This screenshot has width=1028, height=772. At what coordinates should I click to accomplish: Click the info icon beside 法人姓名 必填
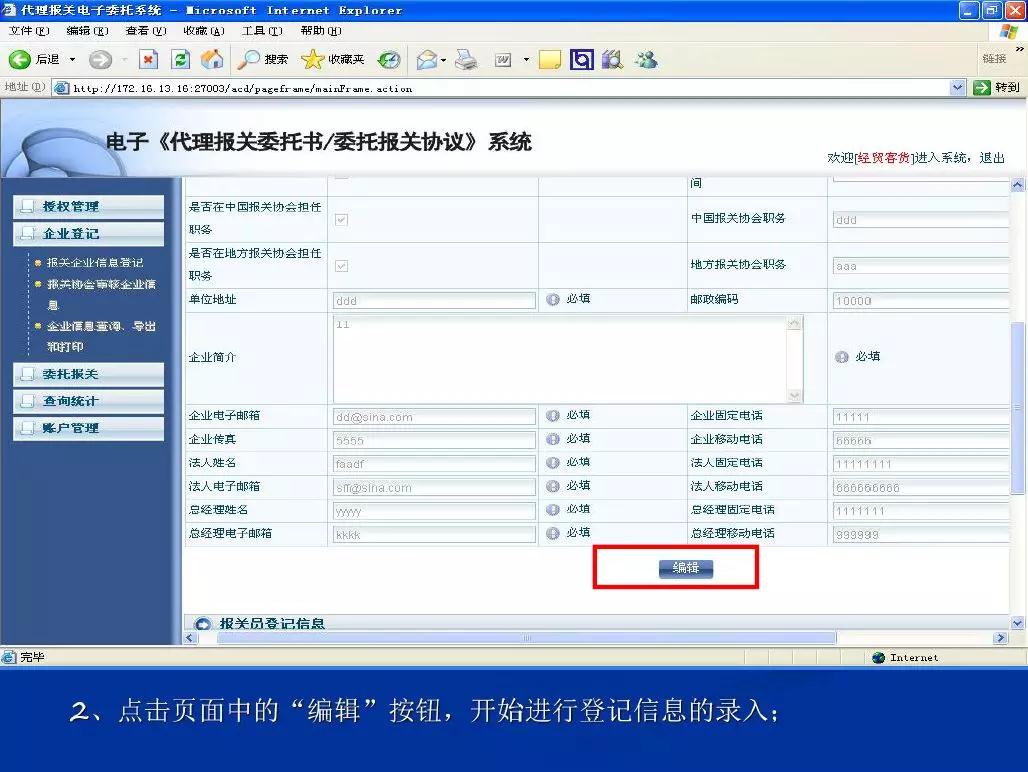(x=553, y=463)
